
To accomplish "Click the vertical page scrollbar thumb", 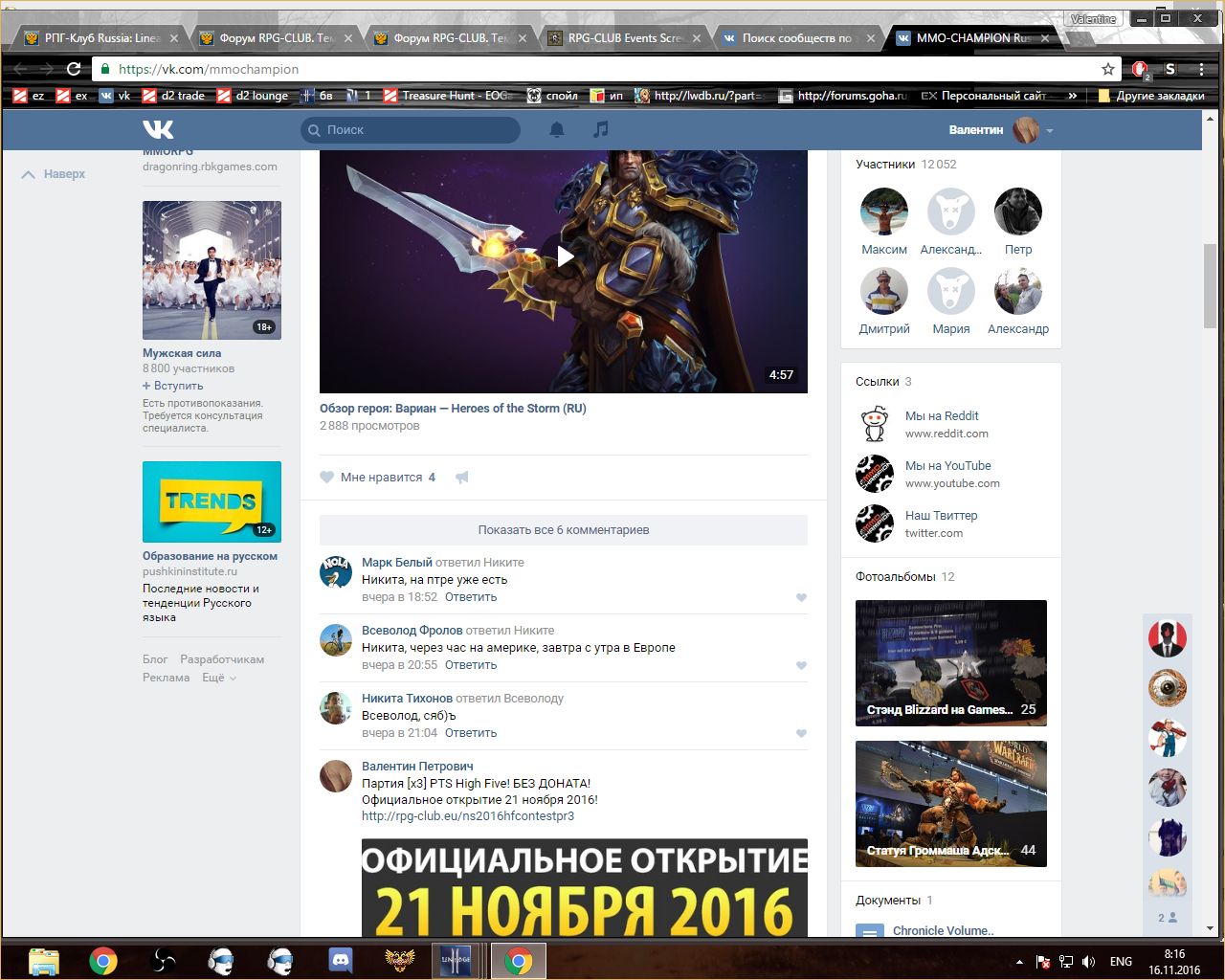I will click(x=1211, y=286).
